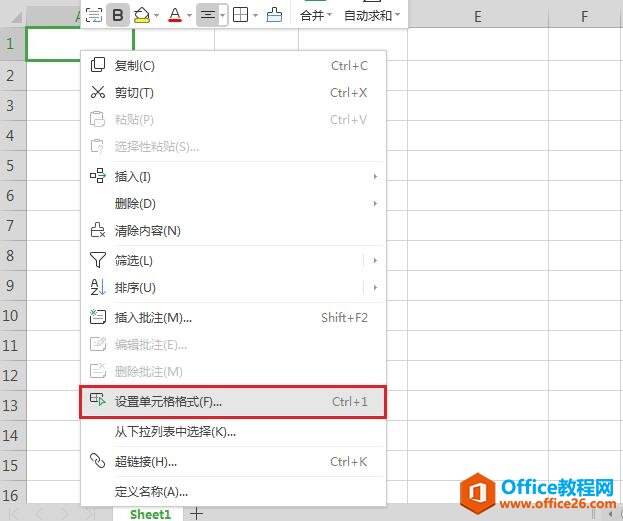623x521 pixels.
Task: Click the insert comment icon
Action: [x=98, y=317]
